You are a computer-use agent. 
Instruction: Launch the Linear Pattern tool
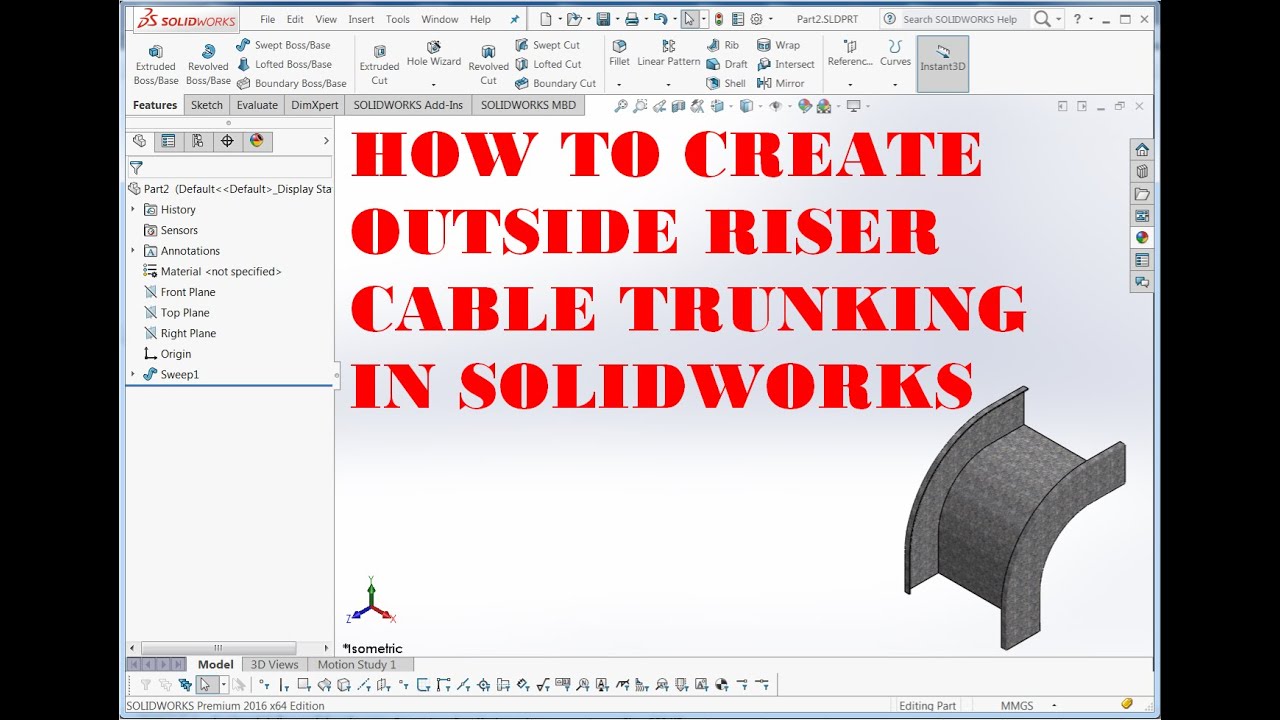(x=669, y=54)
